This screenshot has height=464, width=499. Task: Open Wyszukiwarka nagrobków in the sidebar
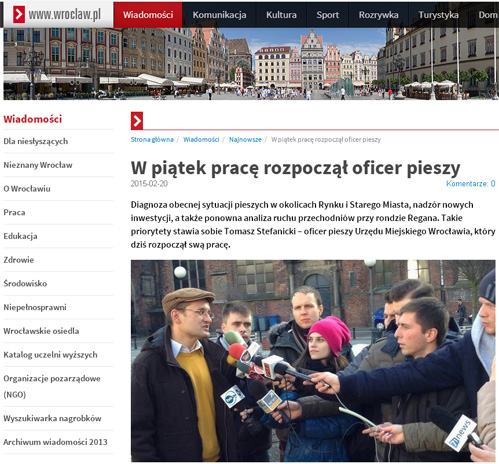pyautogui.click(x=52, y=418)
